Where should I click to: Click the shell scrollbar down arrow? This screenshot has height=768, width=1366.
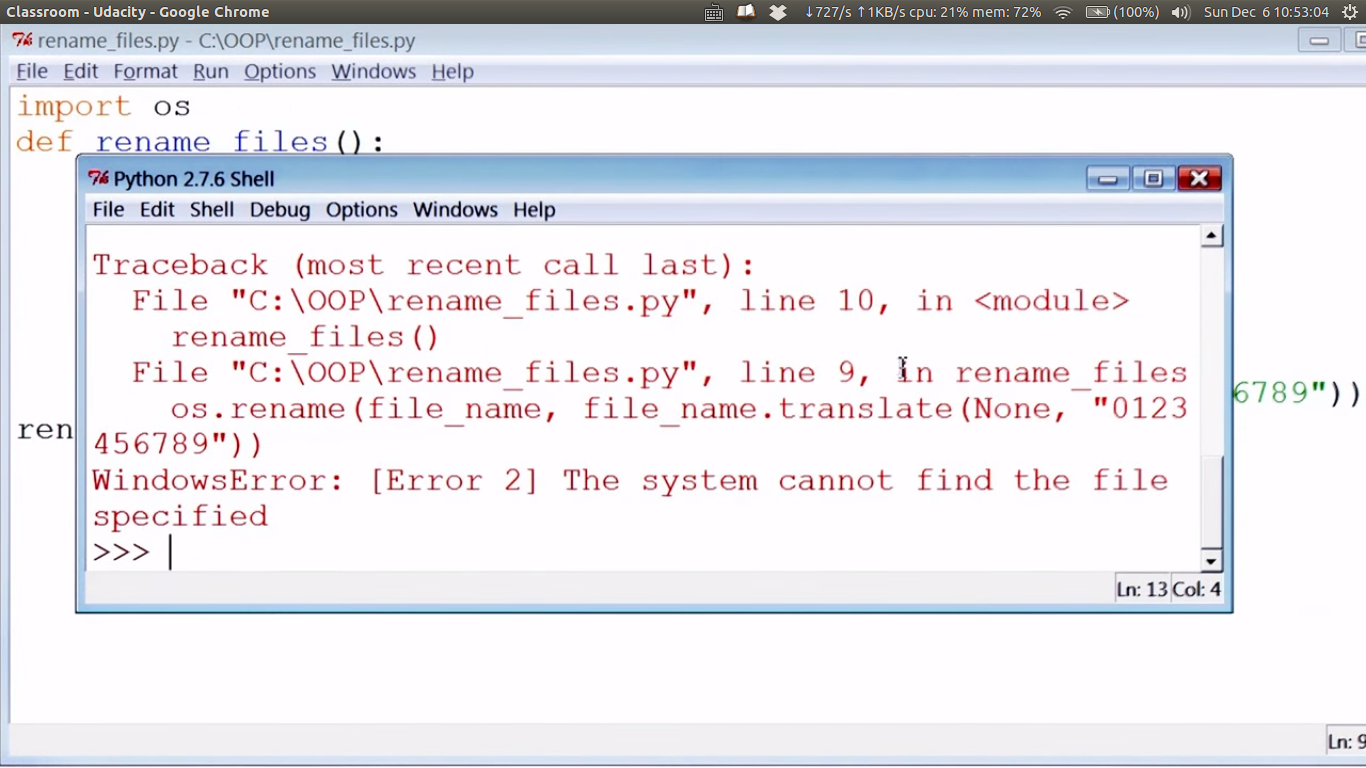coord(1211,561)
